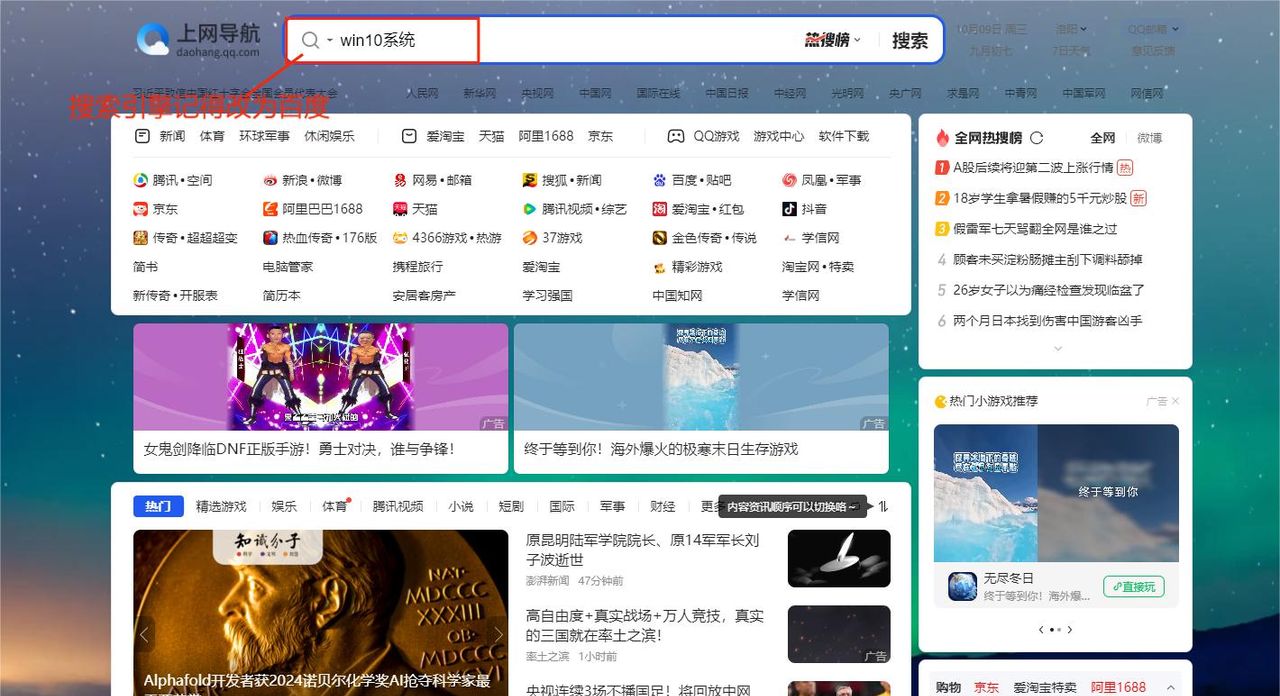The image size is (1280, 696).
Task: Close the 热门小游戏推荐 ad
Action: pyautogui.click(x=1175, y=401)
